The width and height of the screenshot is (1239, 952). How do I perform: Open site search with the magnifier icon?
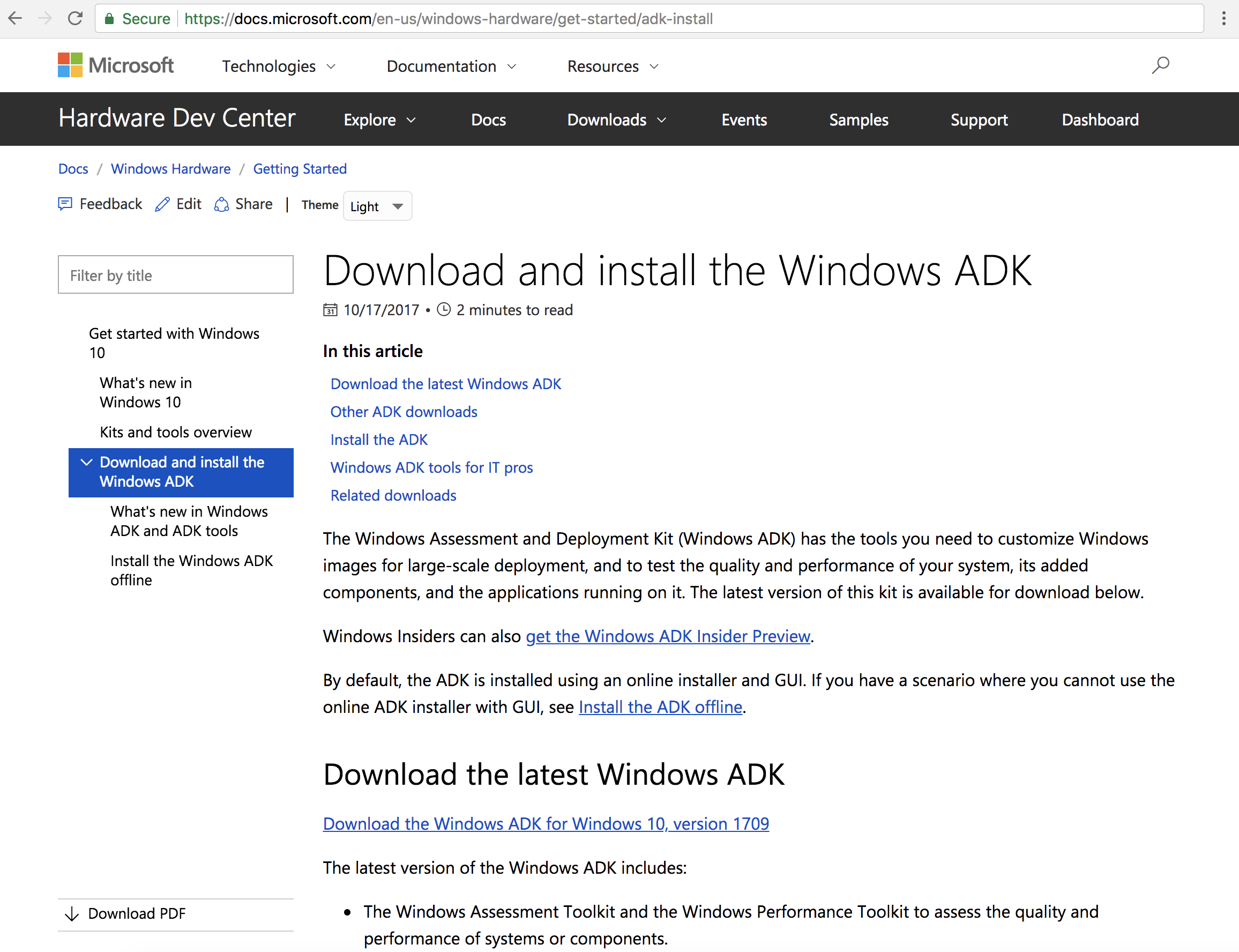coord(1160,65)
